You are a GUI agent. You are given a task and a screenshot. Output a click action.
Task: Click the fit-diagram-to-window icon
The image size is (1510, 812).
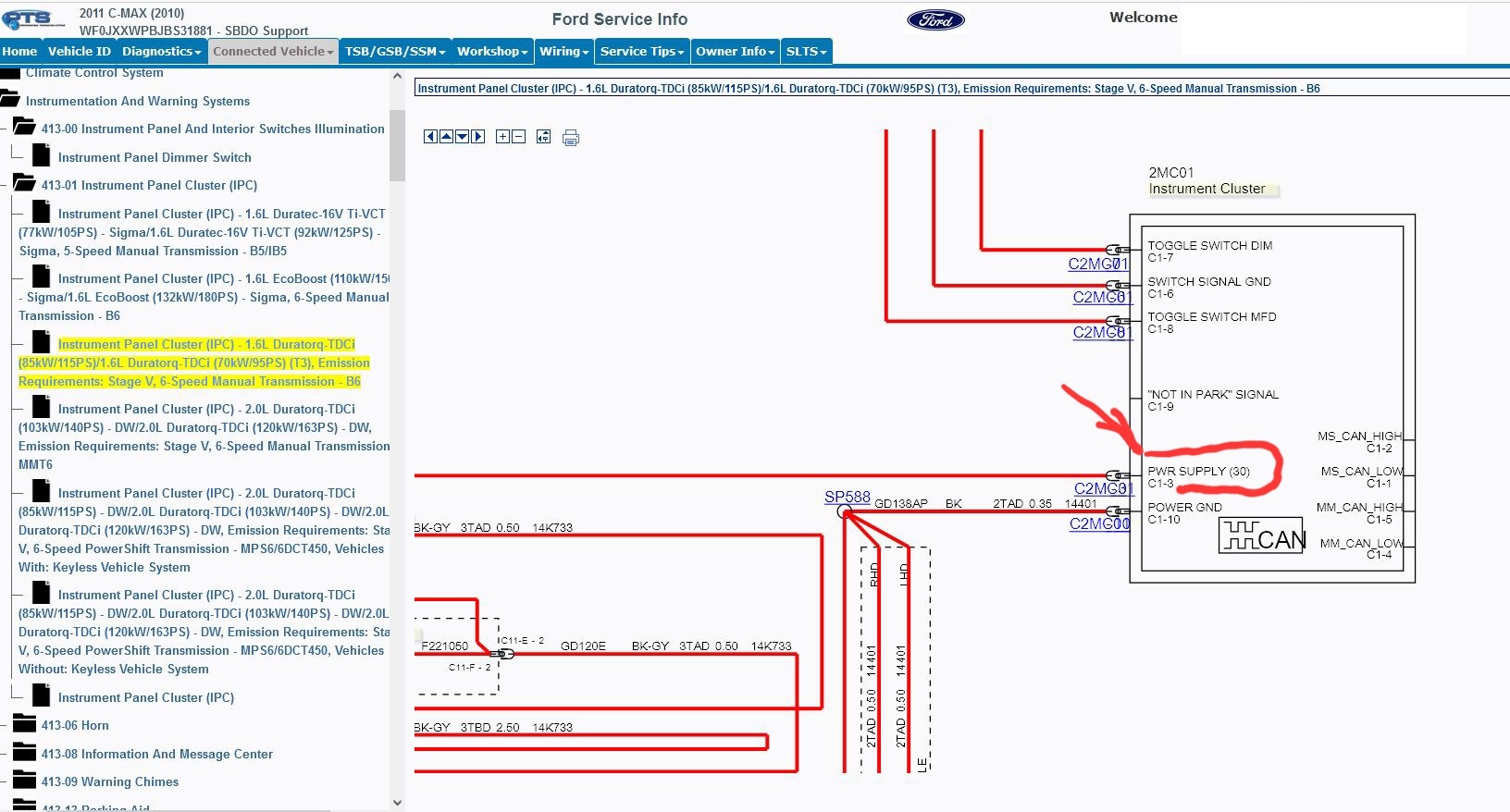[x=543, y=137]
